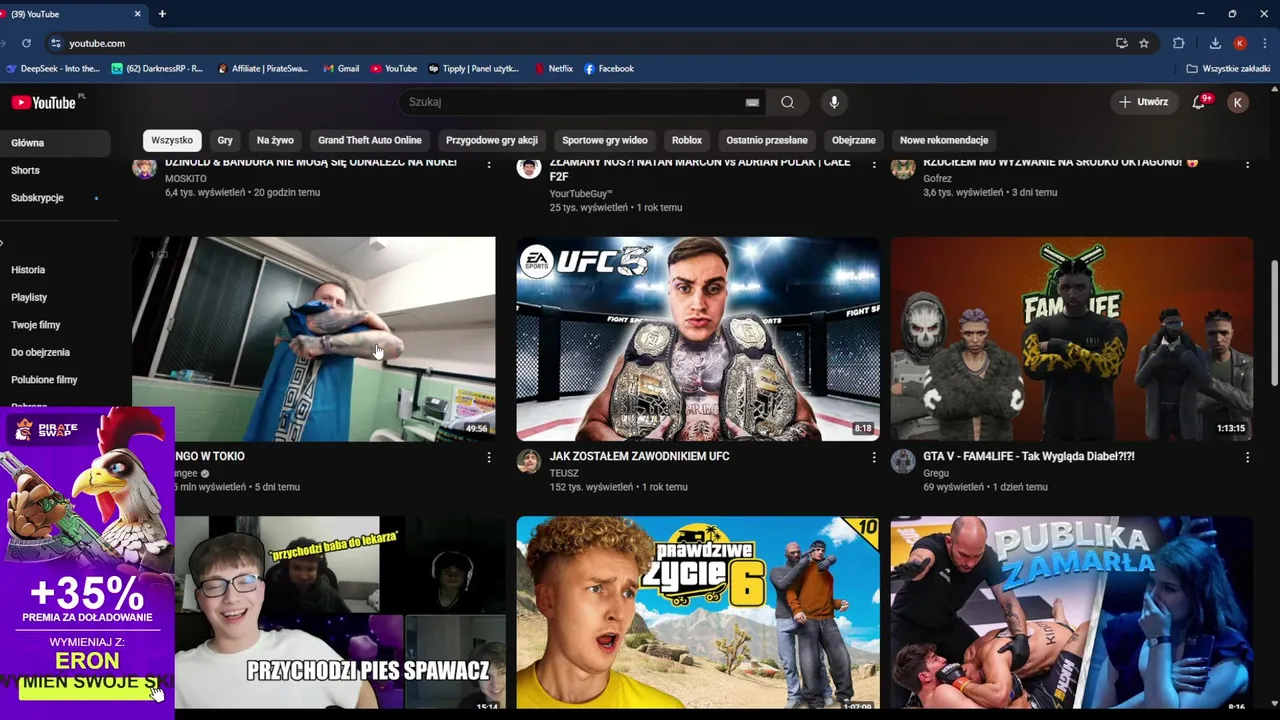
Task: Start voice search with microphone icon
Action: click(x=834, y=102)
